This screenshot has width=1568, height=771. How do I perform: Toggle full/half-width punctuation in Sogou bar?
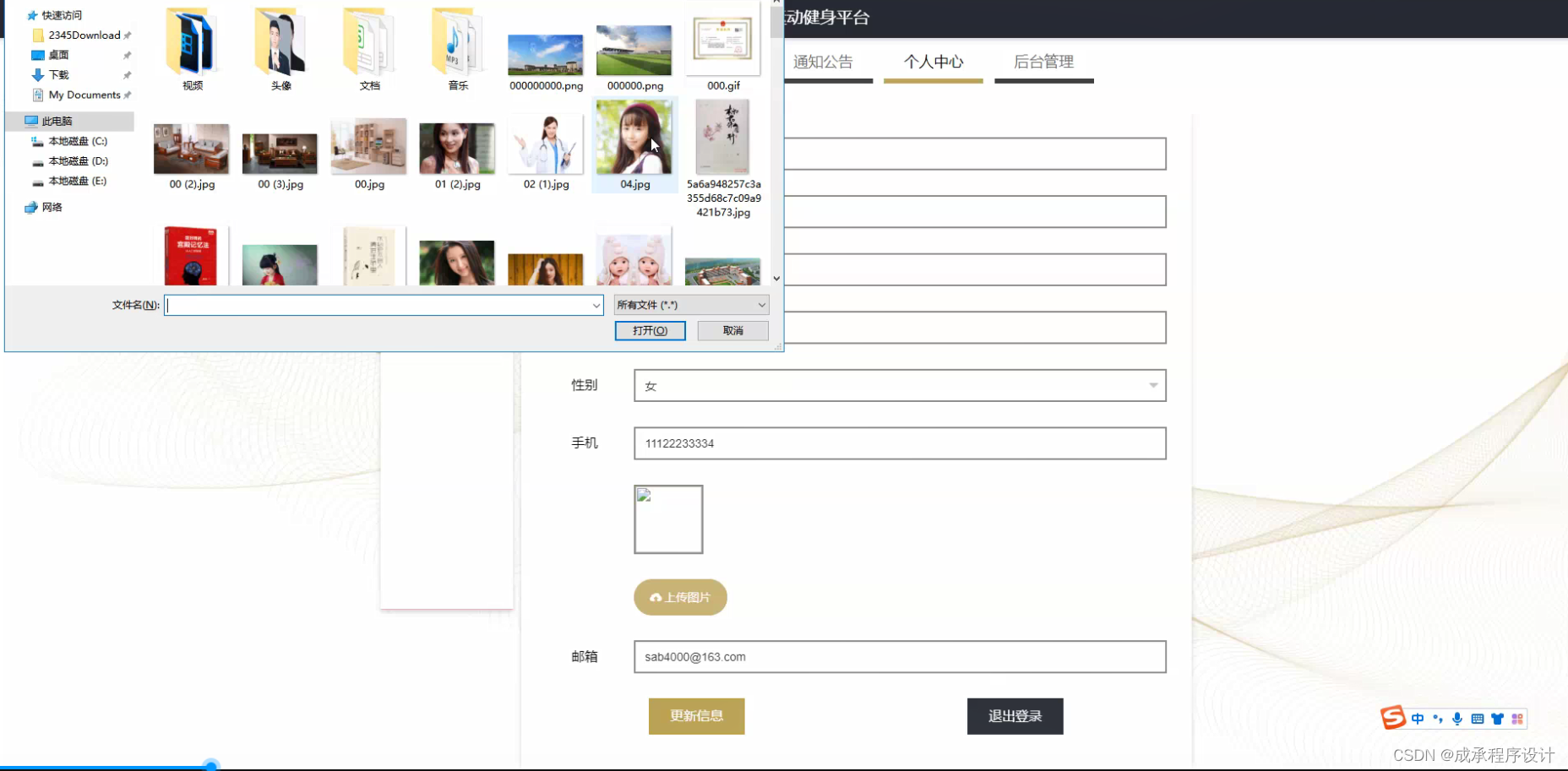pyautogui.click(x=1437, y=719)
